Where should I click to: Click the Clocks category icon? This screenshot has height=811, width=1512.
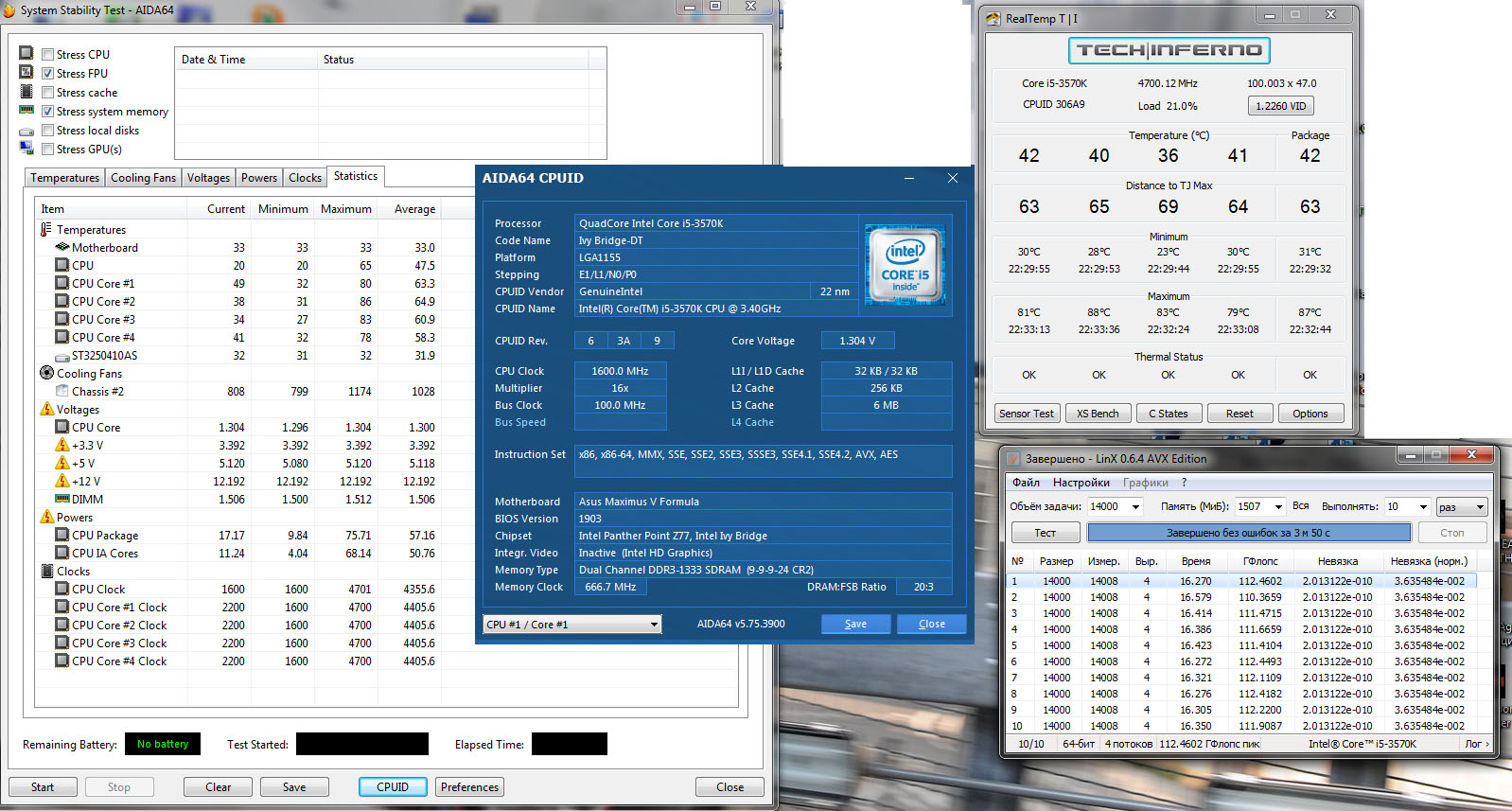click(x=46, y=571)
